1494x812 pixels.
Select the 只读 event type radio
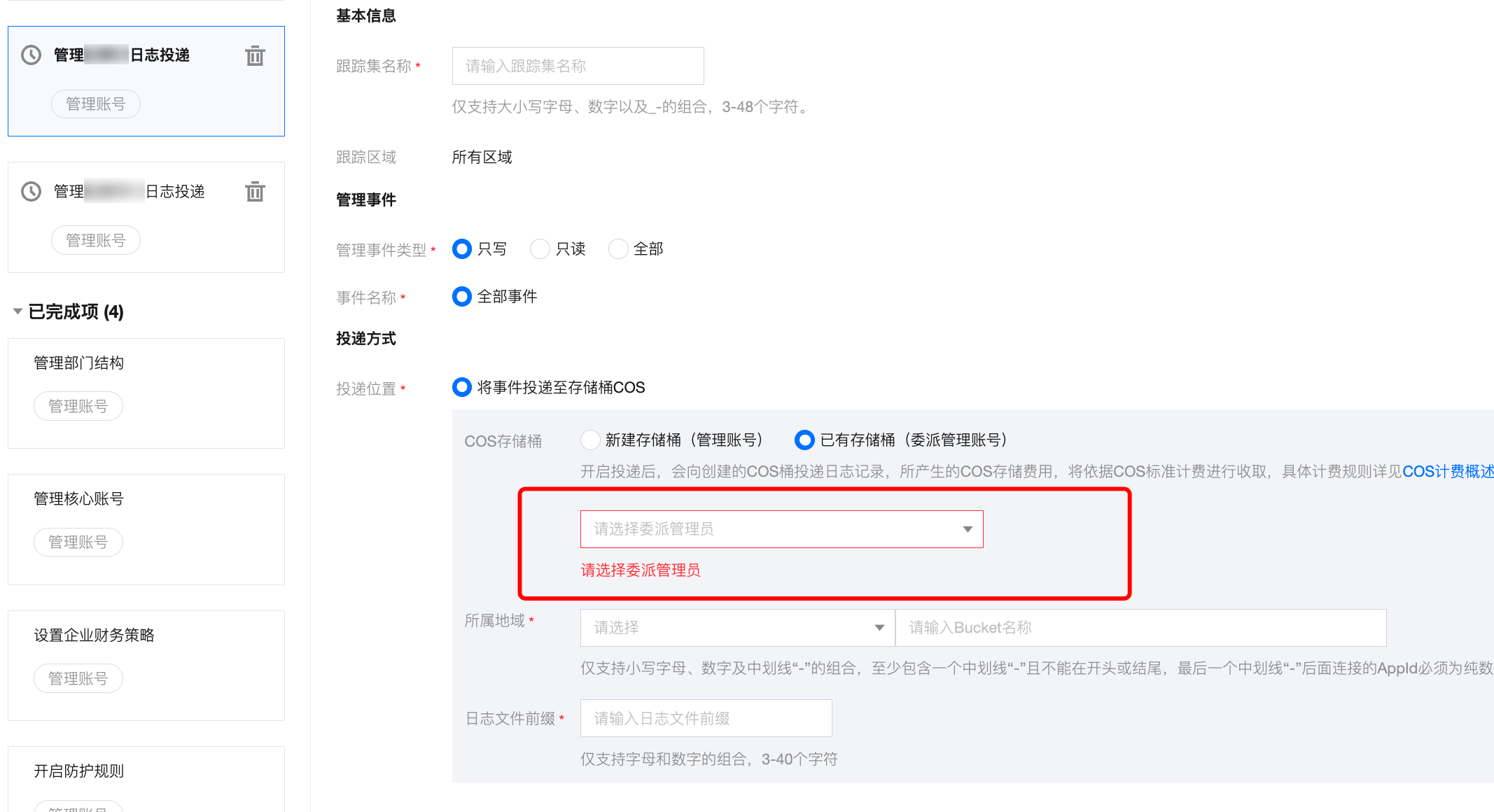(540, 249)
